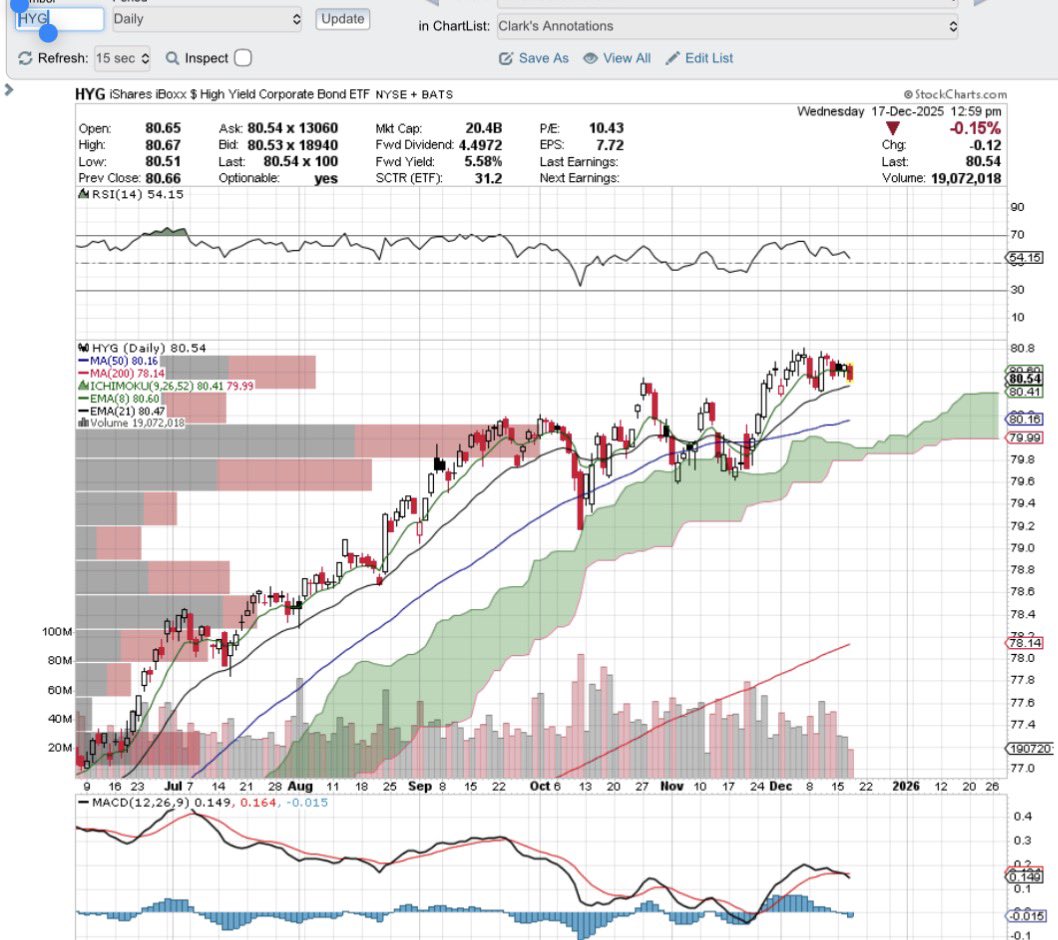The image size is (1058, 940).
Task: Click the Mkt Cap 20.4B value
Action: (x=483, y=128)
